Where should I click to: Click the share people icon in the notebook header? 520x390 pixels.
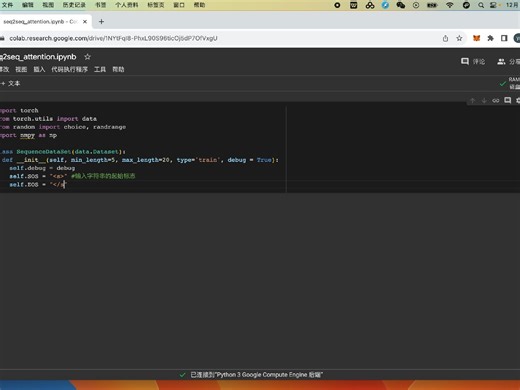[501, 62]
